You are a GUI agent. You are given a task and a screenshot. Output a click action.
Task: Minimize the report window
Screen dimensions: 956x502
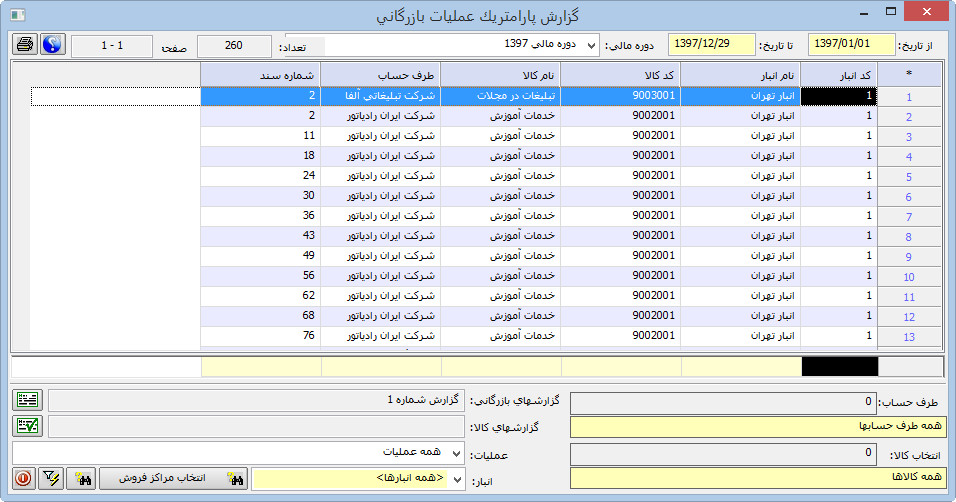(x=864, y=12)
